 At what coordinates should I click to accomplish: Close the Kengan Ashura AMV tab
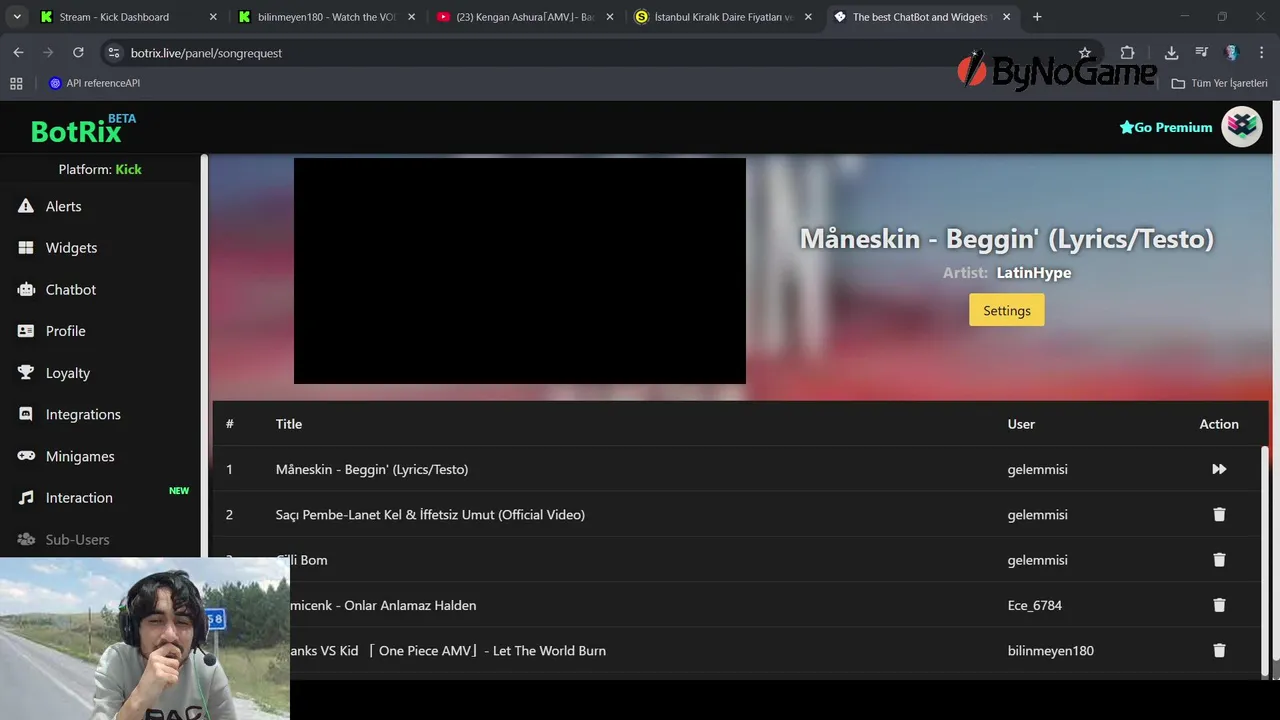click(610, 17)
